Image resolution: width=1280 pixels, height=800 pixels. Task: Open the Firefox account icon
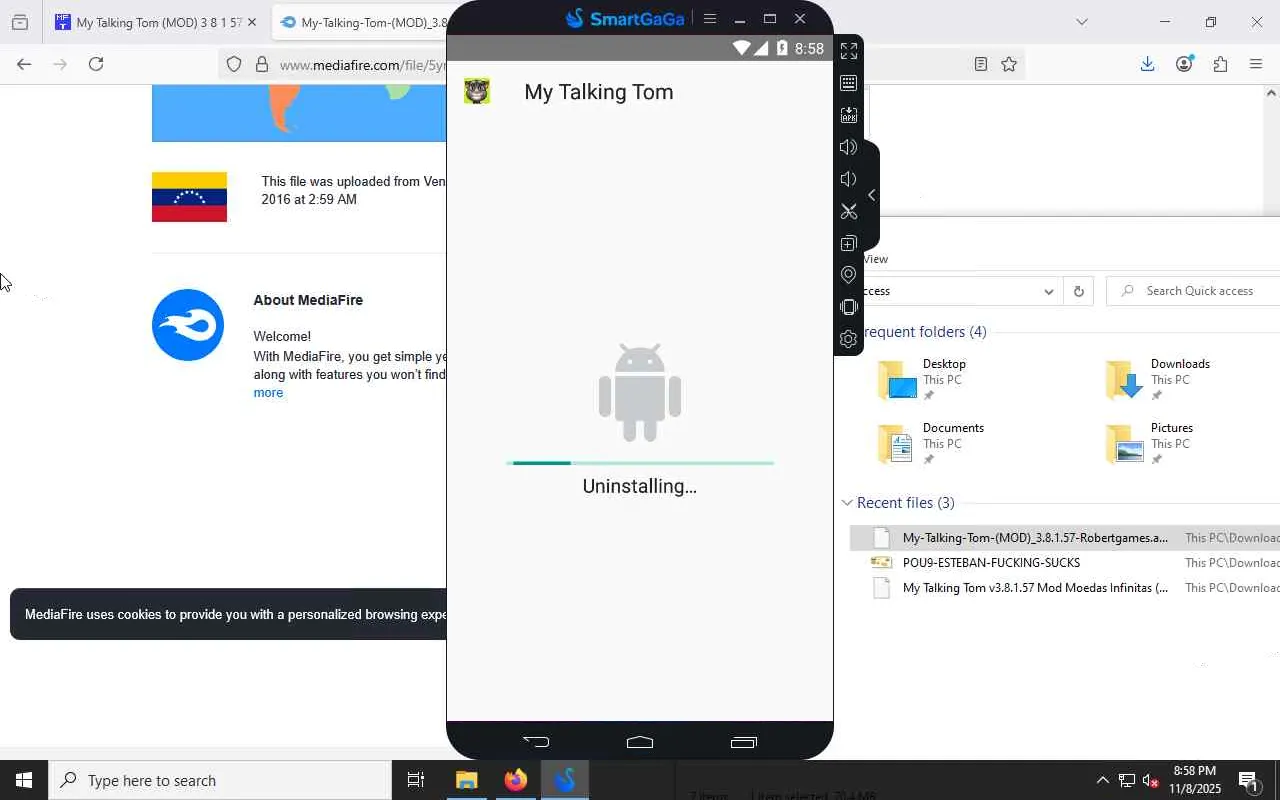(1184, 64)
